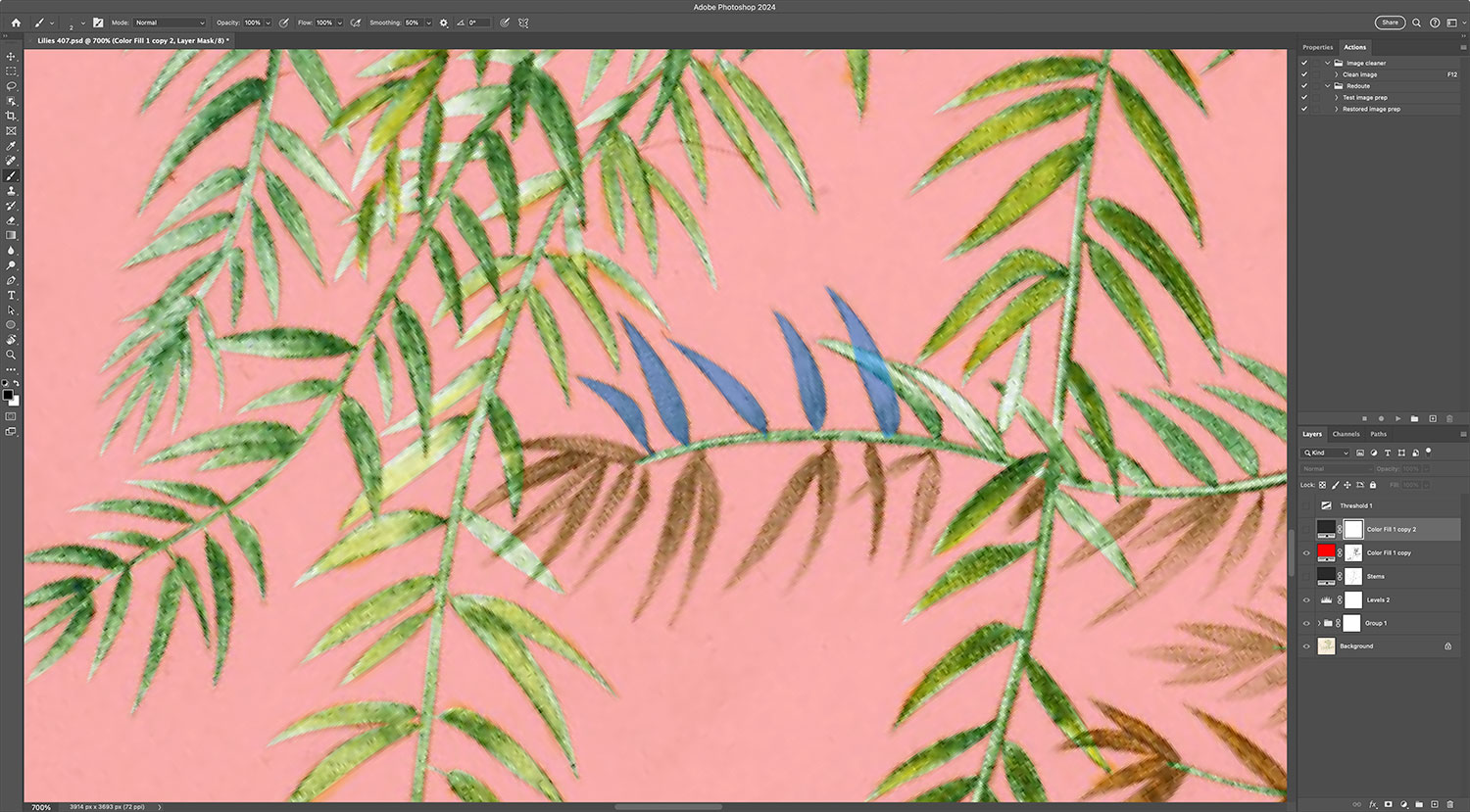This screenshot has width=1470, height=812.
Task: Collapse the Image cleaner action set
Action: click(1328, 63)
